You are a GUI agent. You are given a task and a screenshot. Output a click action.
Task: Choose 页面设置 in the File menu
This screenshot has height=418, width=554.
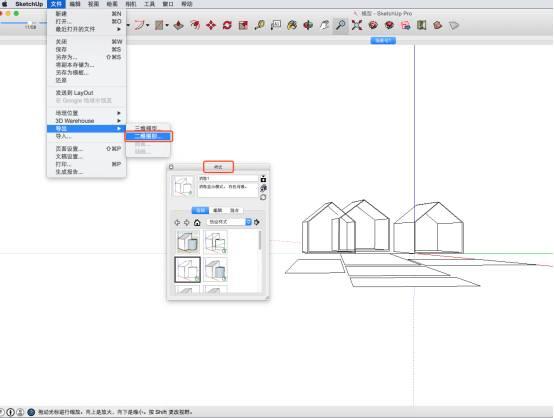pos(88,149)
